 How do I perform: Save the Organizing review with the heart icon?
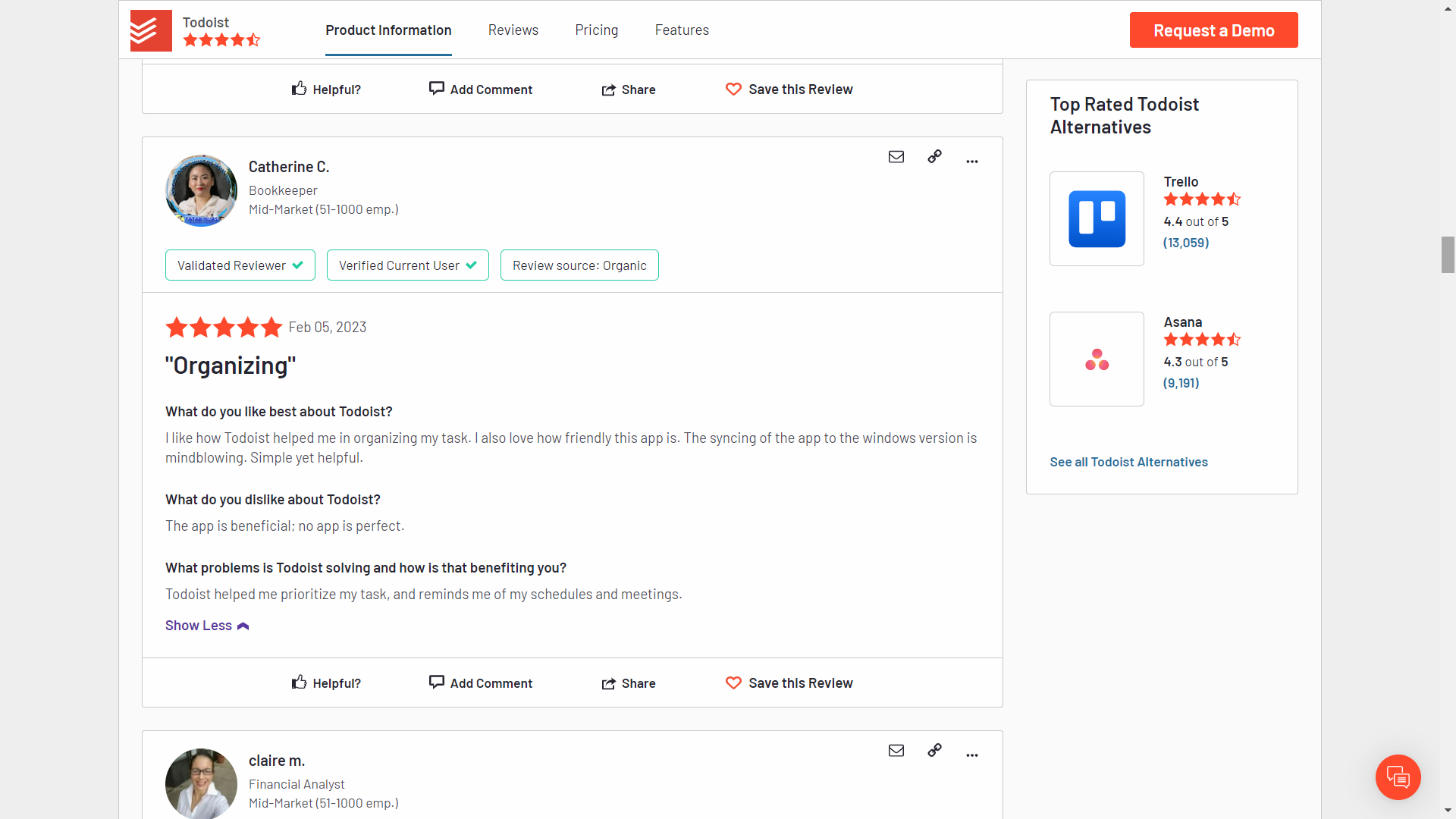pyautogui.click(x=789, y=682)
